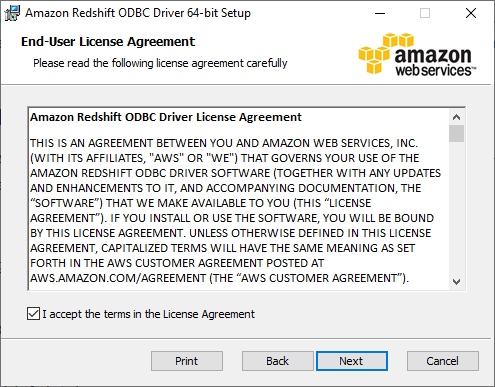
Task: Click the scroll down arrow in license box
Action: tap(456, 282)
